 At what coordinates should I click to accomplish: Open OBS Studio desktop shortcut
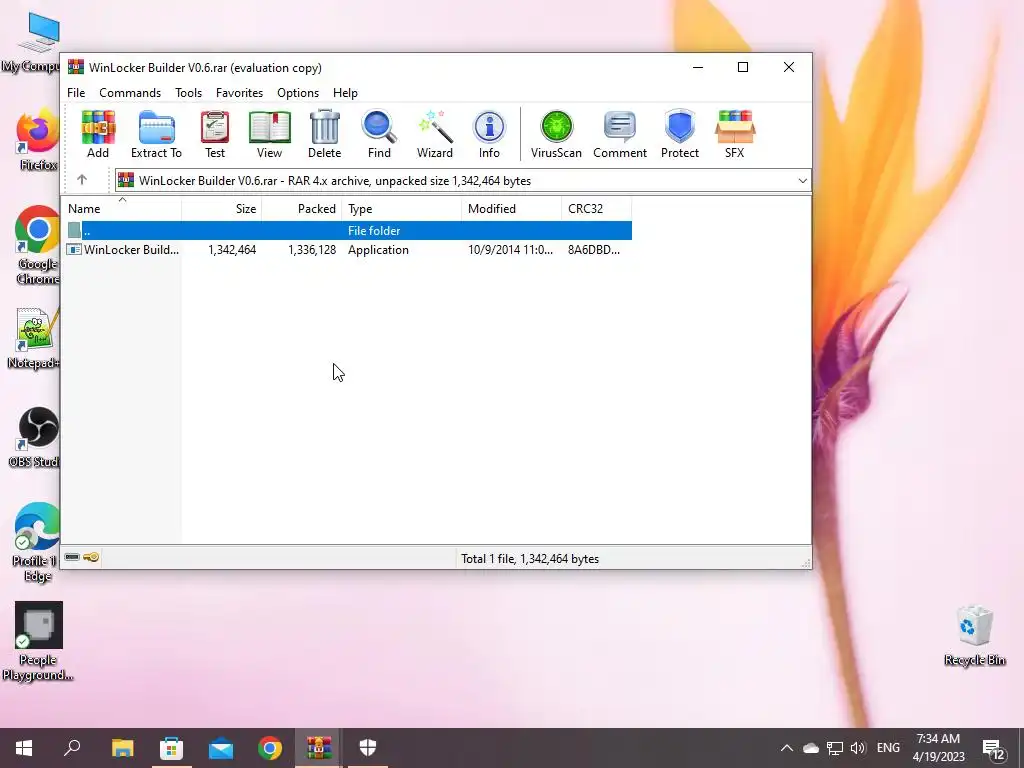[x=36, y=438]
